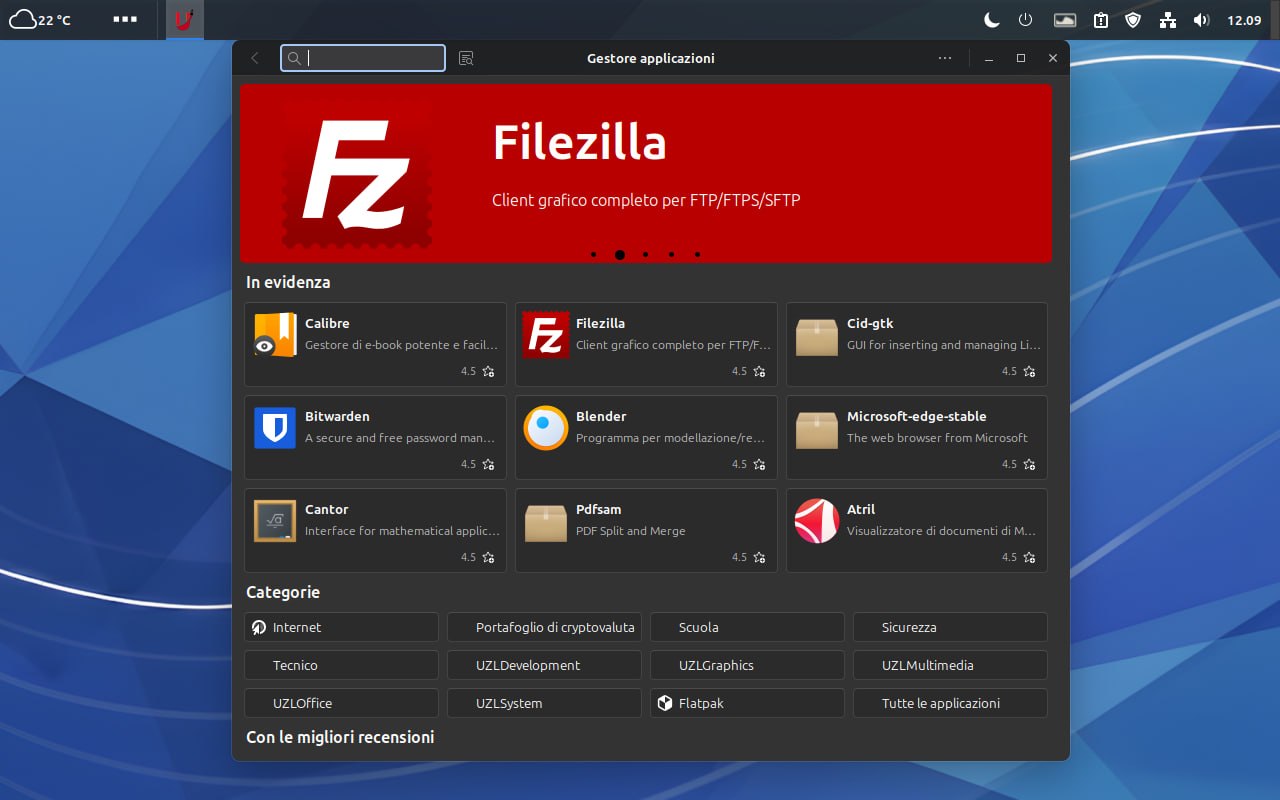Click the "Categorie" section heading
The width and height of the screenshot is (1280, 800).
click(283, 592)
